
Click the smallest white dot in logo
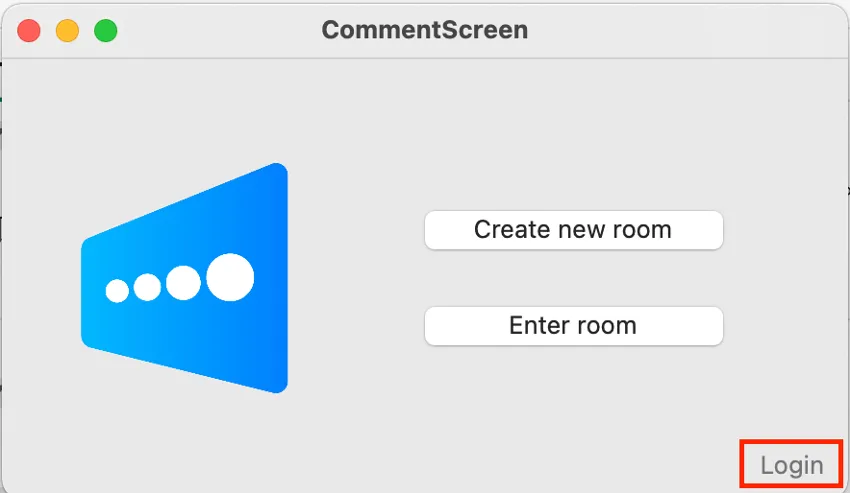pyautogui.click(x=117, y=291)
